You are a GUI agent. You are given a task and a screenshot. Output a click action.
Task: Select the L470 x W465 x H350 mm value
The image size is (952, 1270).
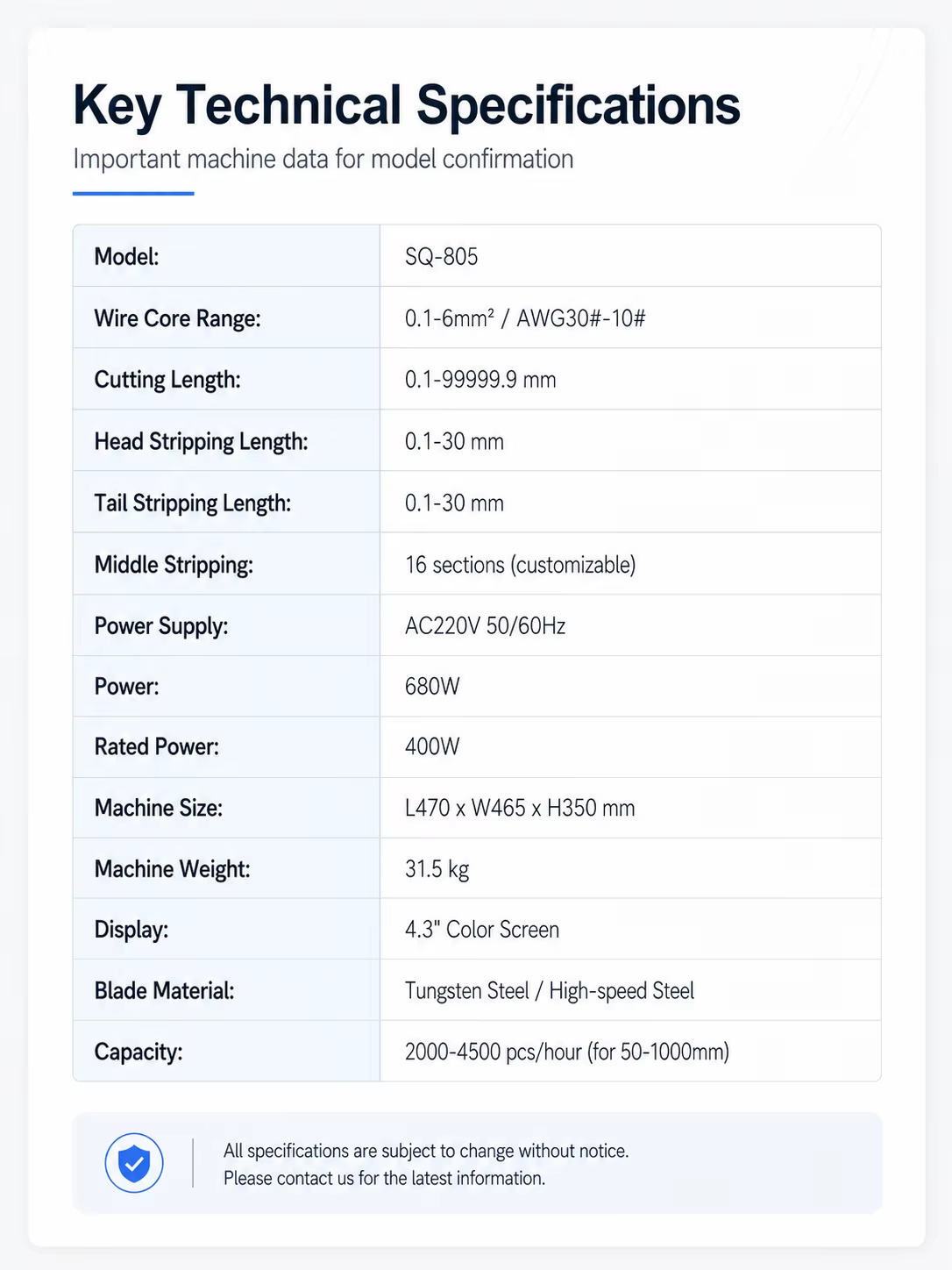click(520, 808)
